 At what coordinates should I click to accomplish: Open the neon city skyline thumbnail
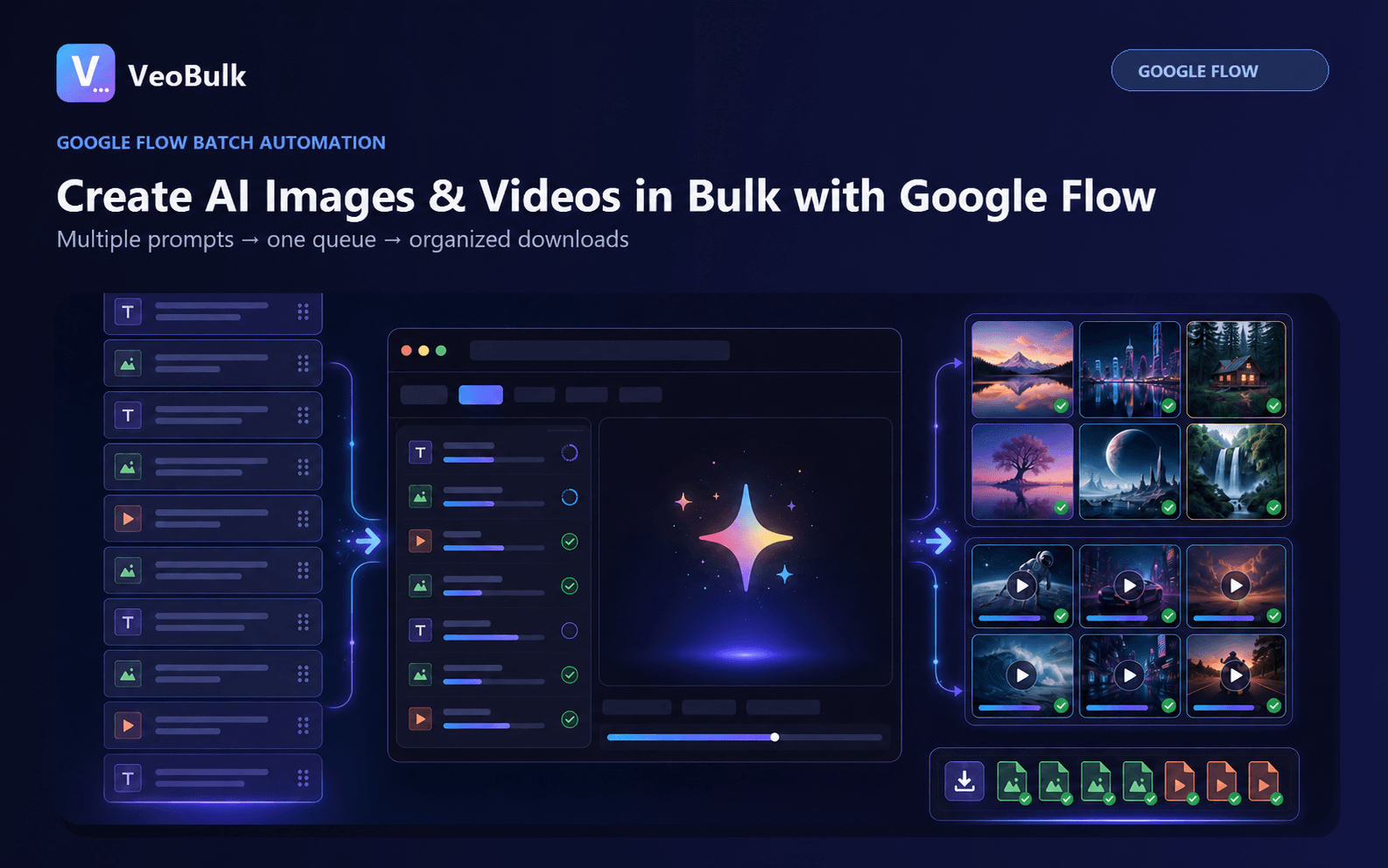pos(1130,369)
